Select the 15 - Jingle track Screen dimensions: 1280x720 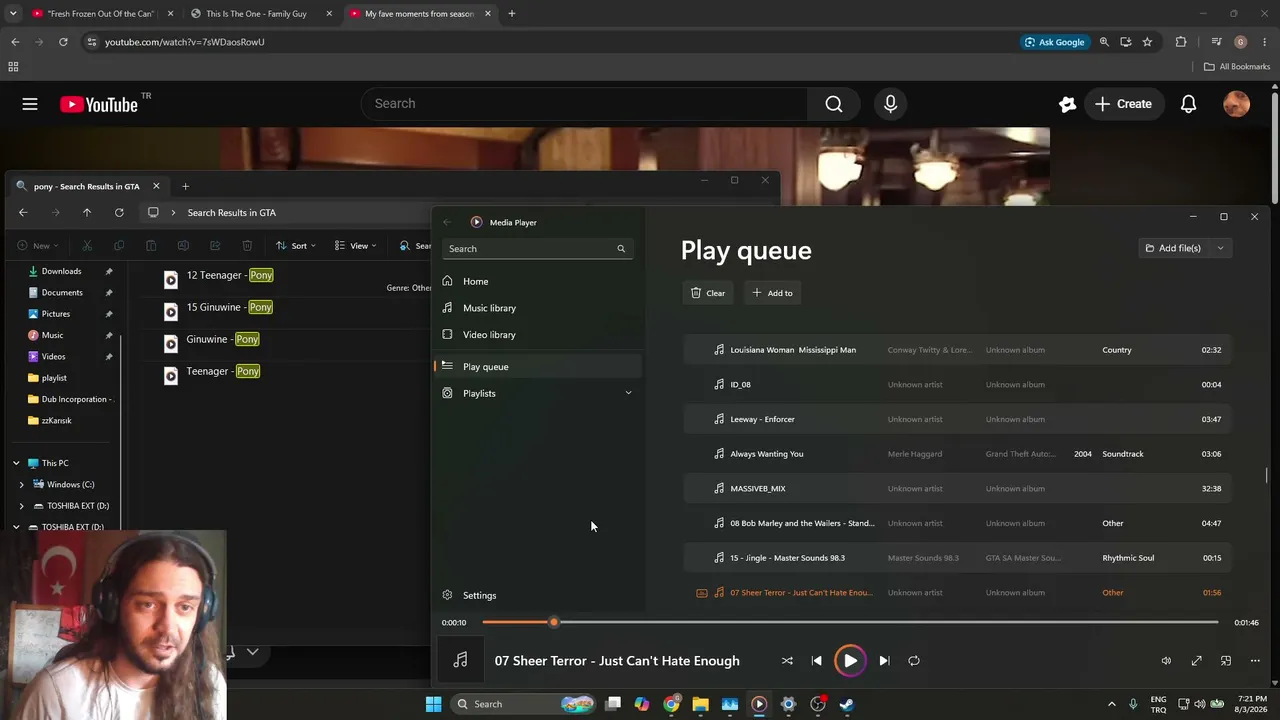tap(957, 558)
